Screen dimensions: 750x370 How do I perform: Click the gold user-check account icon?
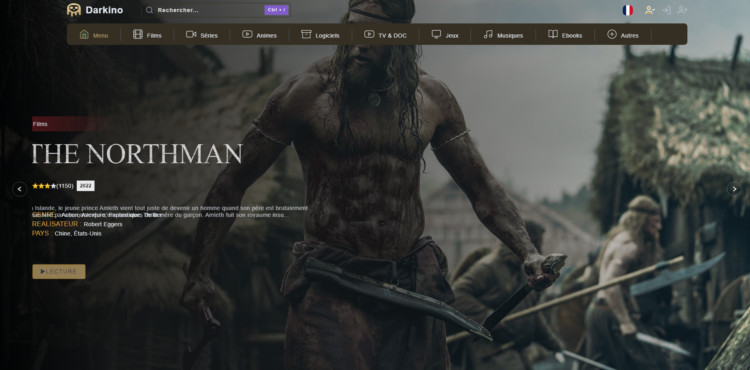coord(650,10)
